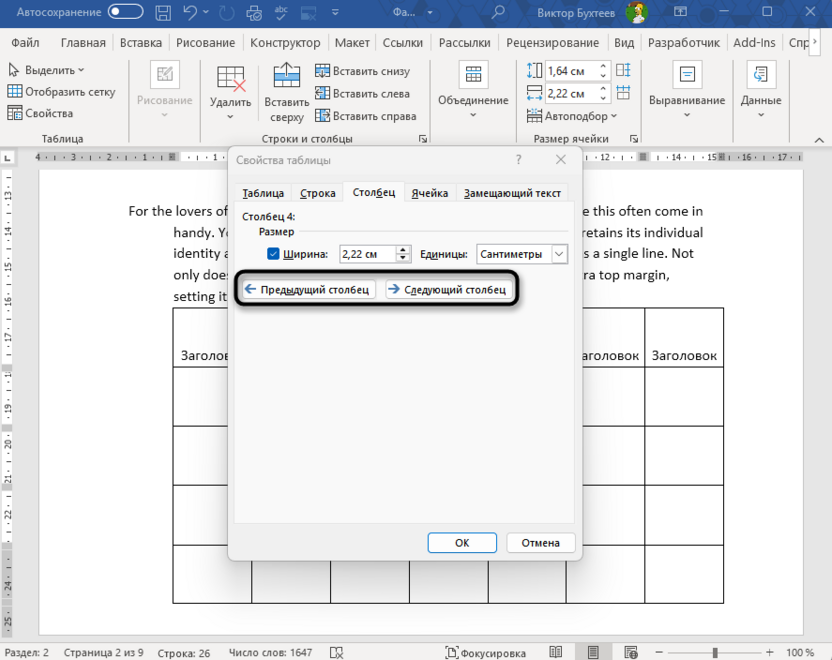Click the spelling check abc icon
832x660 pixels.
281,12
